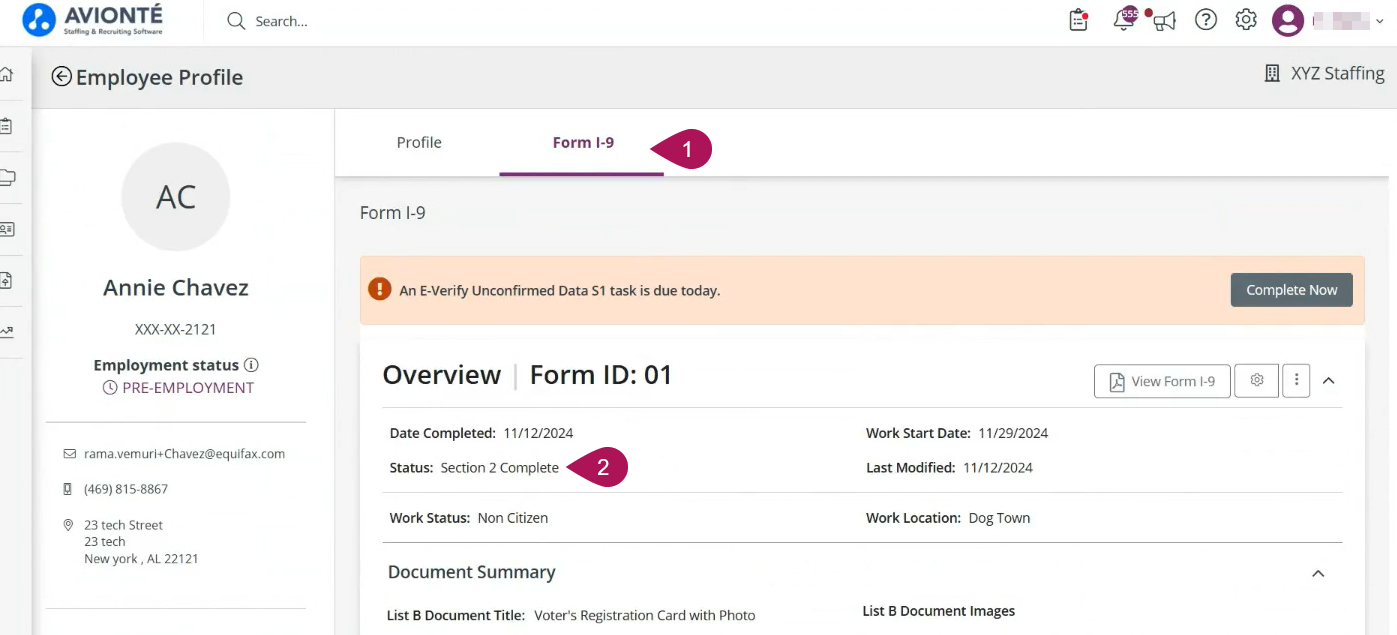The width and height of the screenshot is (1397, 635).
Task: Open notifications bell with 555 badge
Action: coord(1124,19)
